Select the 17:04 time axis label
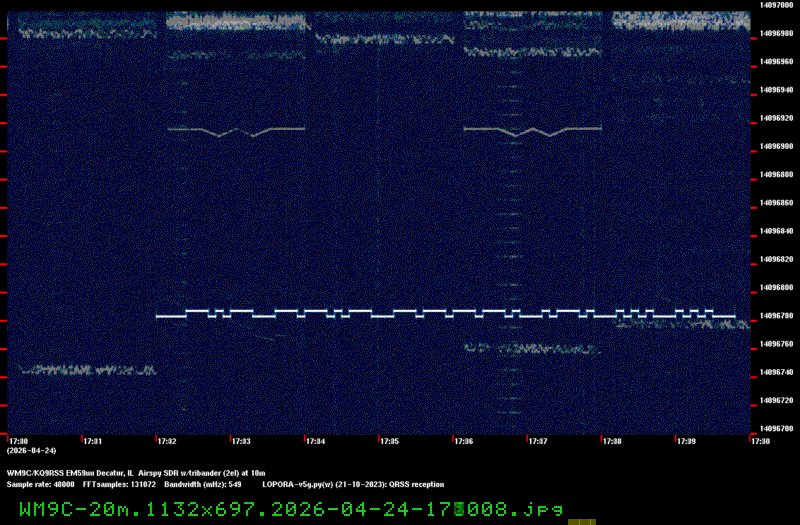800x525 pixels. (x=315, y=441)
